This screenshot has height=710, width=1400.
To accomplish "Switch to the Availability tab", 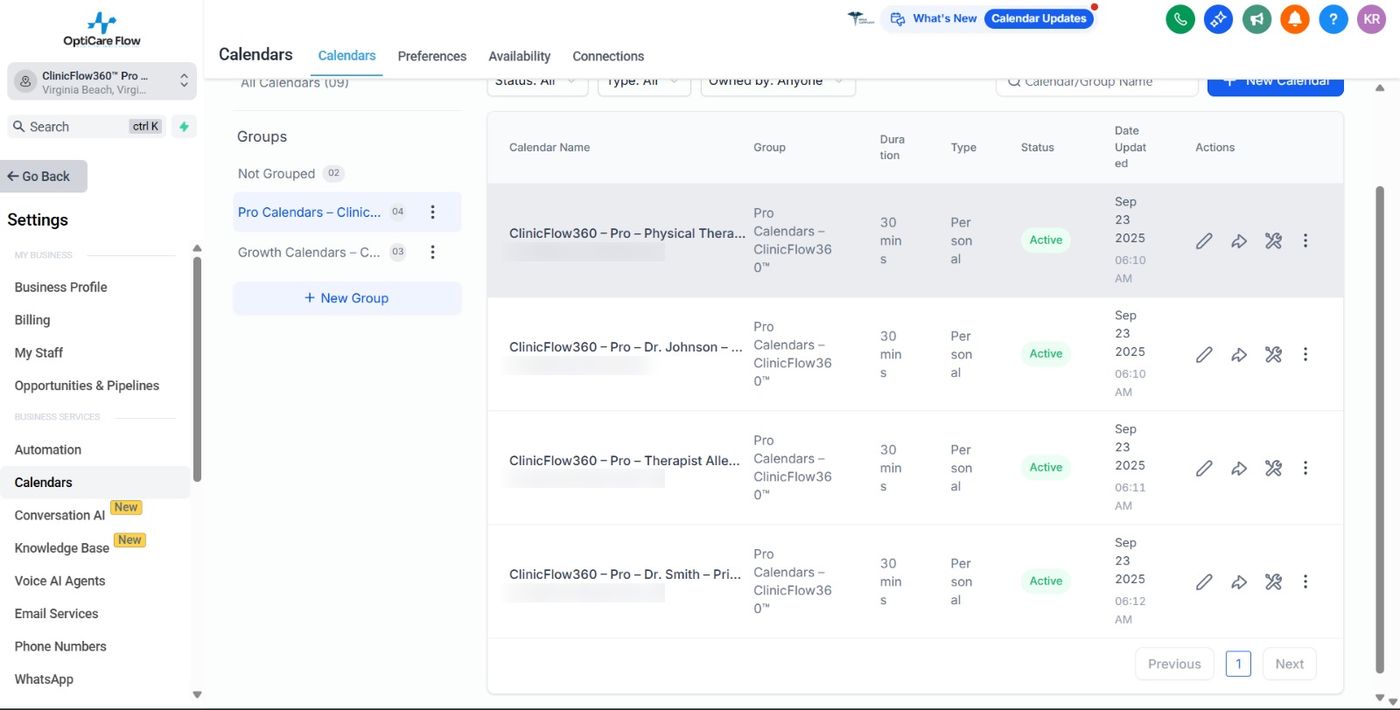I will [x=519, y=56].
